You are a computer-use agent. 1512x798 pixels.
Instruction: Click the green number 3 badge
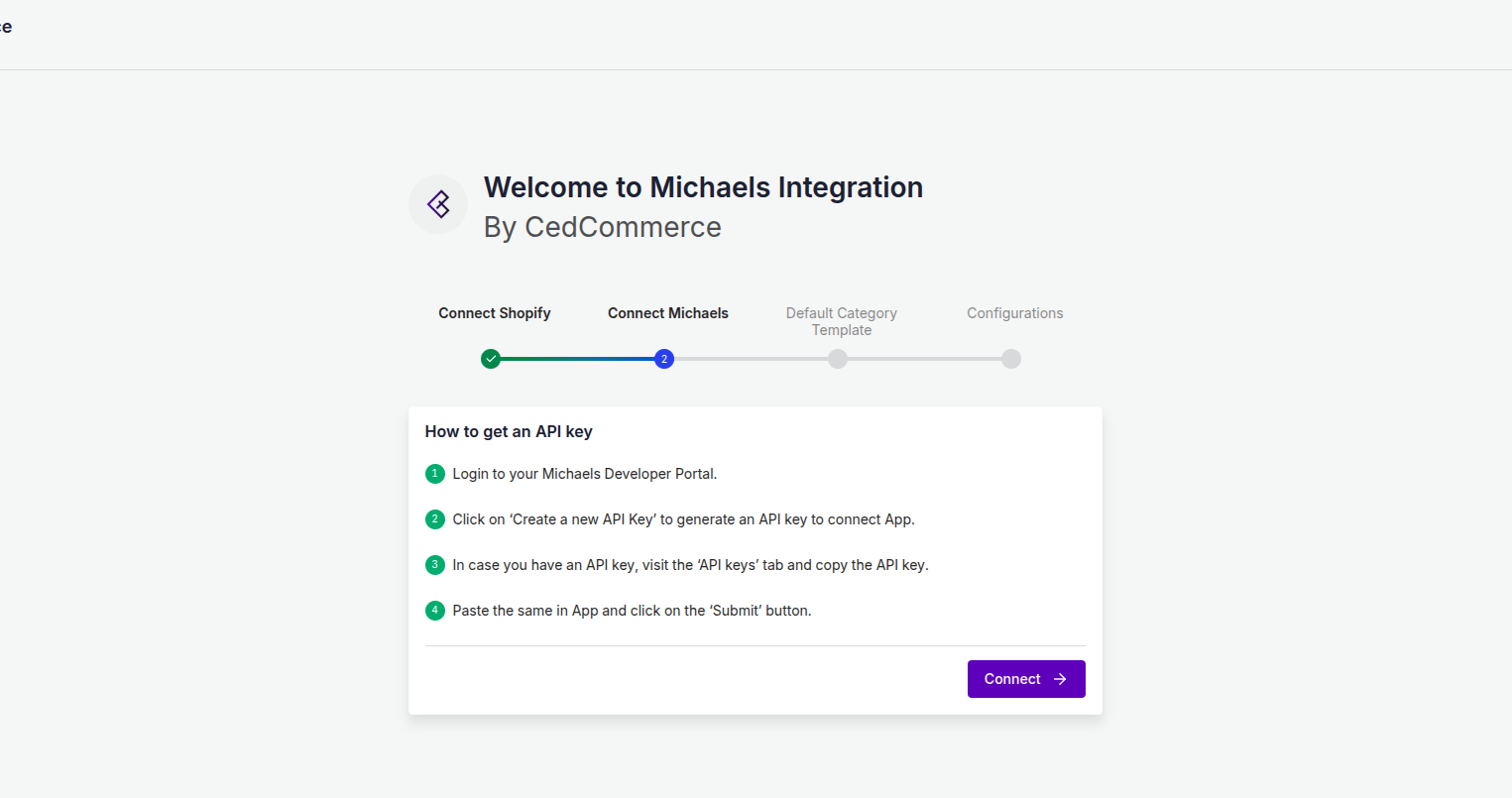coord(434,565)
